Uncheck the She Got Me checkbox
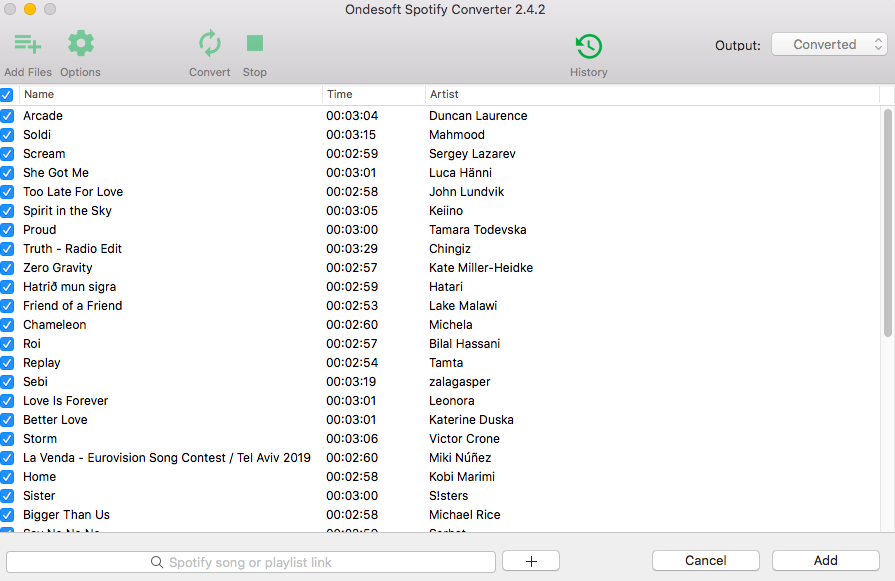The image size is (895, 581). [7, 173]
